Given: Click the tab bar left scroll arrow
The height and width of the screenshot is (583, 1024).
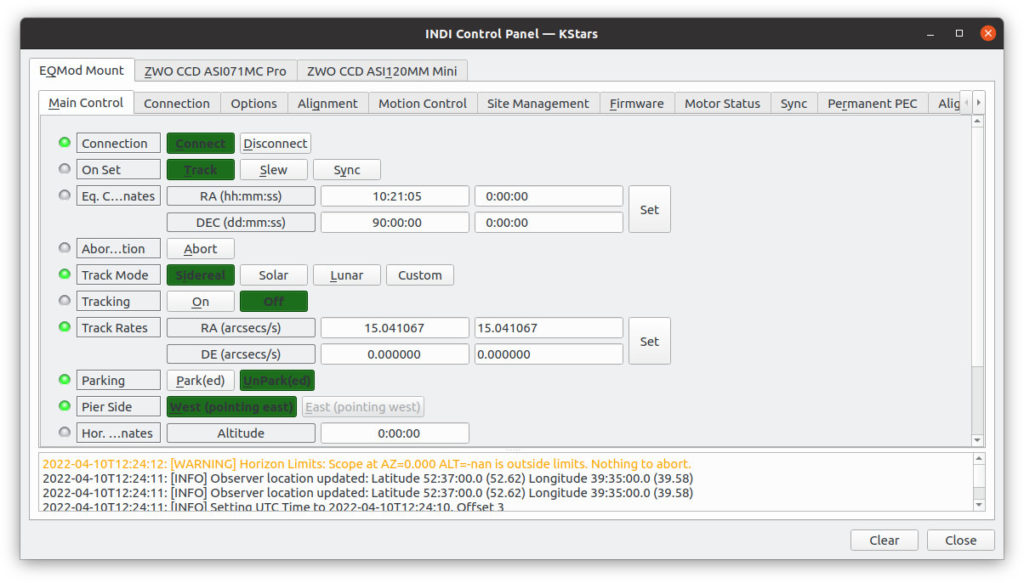Looking at the screenshot, I should pos(967,102).
